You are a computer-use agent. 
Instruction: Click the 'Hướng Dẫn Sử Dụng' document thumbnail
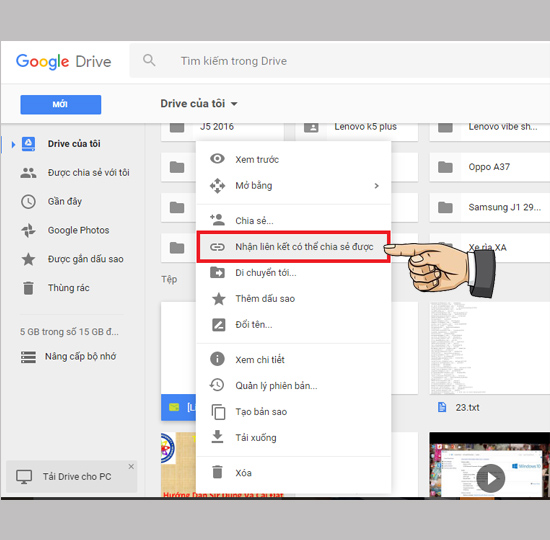coord(178,465)
